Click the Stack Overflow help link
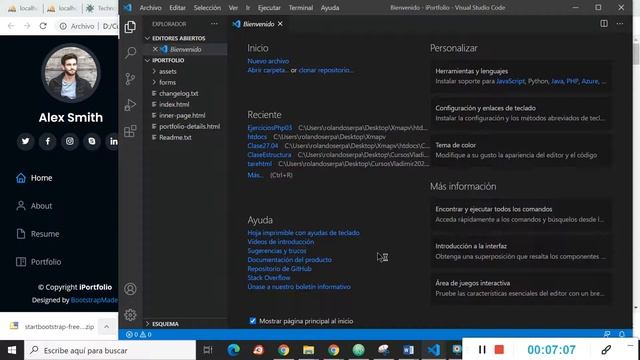Viewport: 640px width, 360px height. pyautogui.click(x=269, y=278)
